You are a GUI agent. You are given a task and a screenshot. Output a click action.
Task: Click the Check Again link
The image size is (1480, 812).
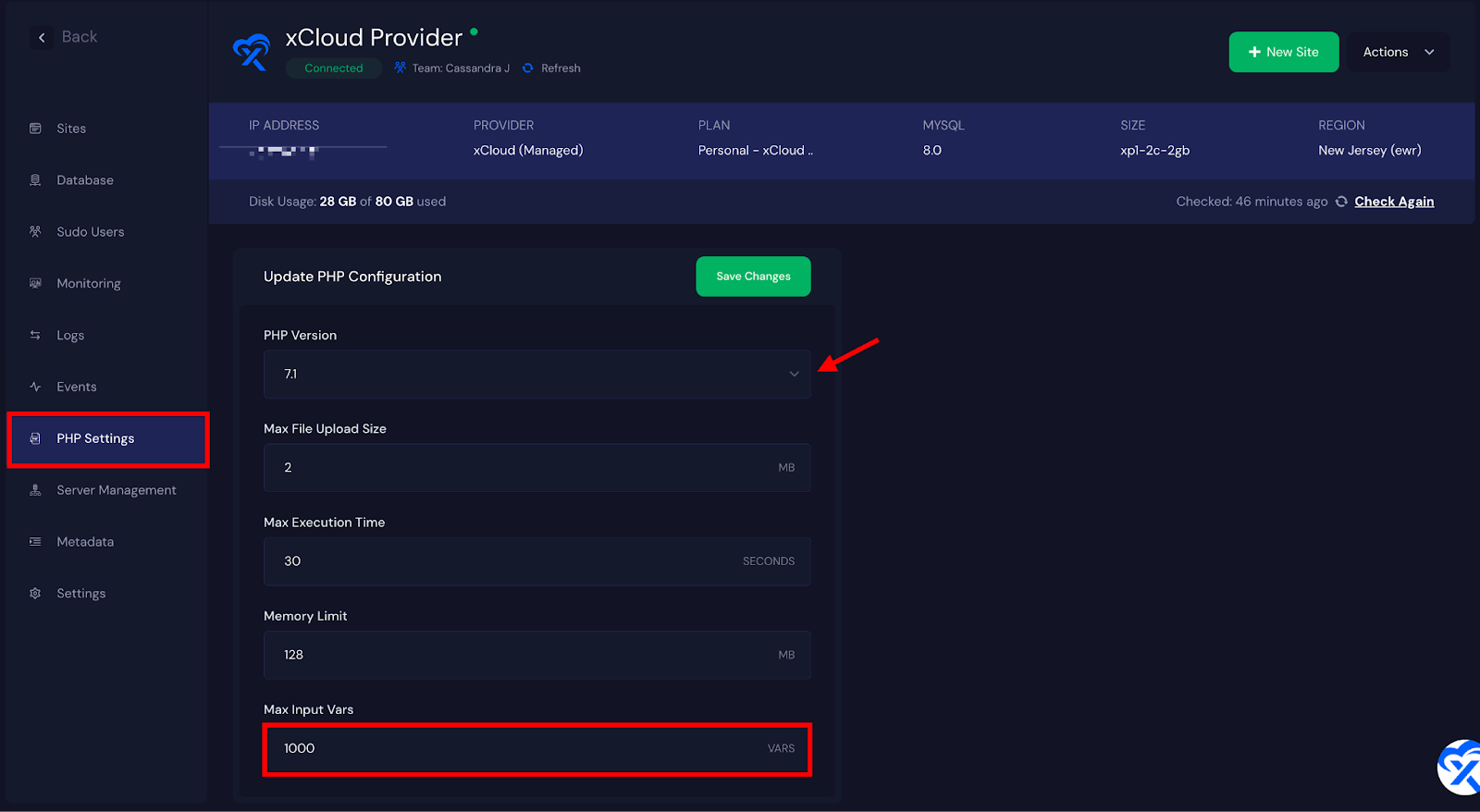coord(1394,202)
